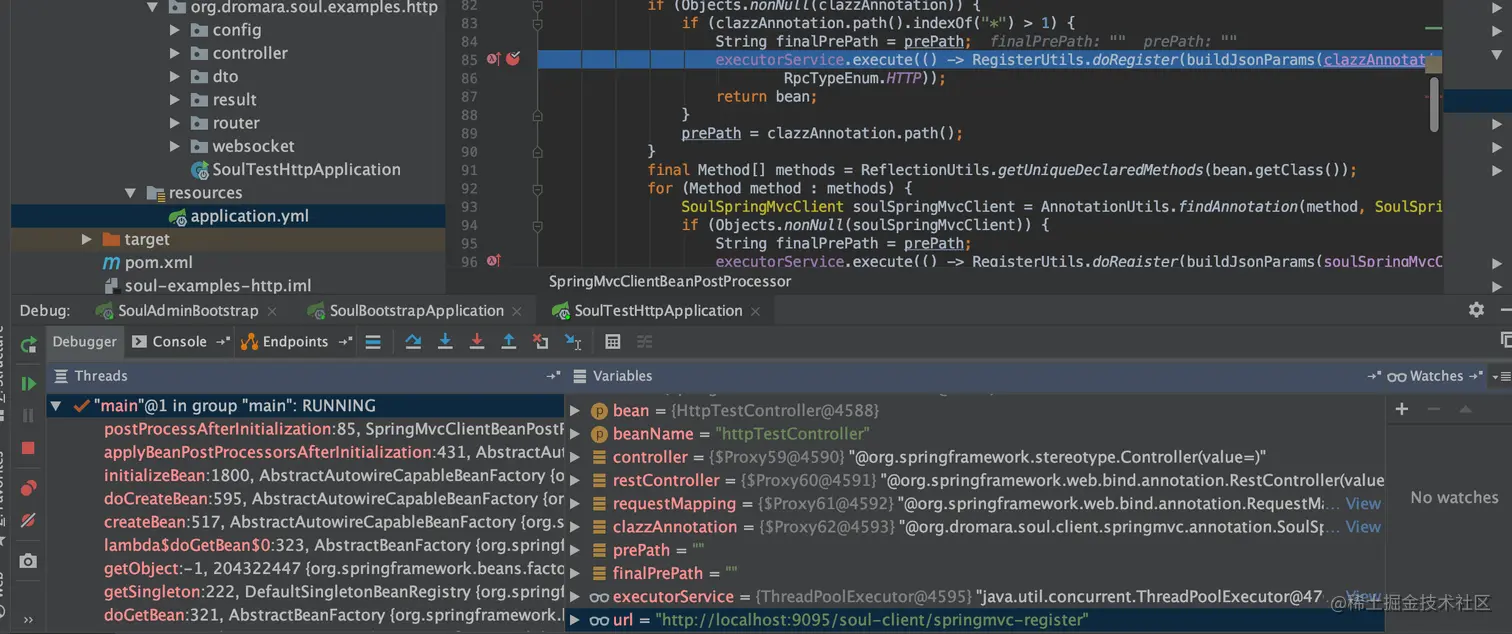Toggle the breakpoint on line 96

pos(493,261)
